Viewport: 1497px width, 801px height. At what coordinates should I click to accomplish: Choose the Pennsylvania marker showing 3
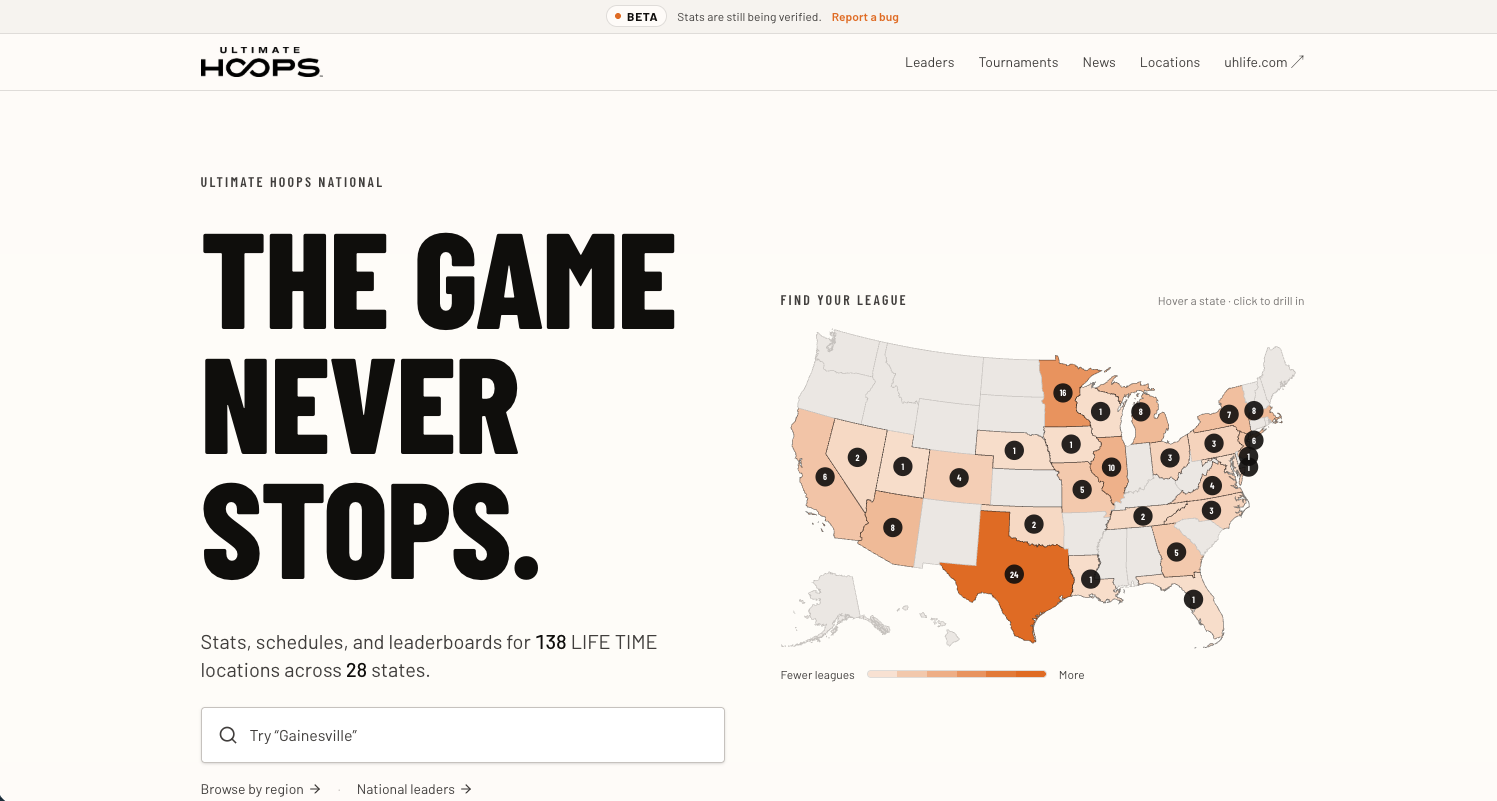(1213, 443)
